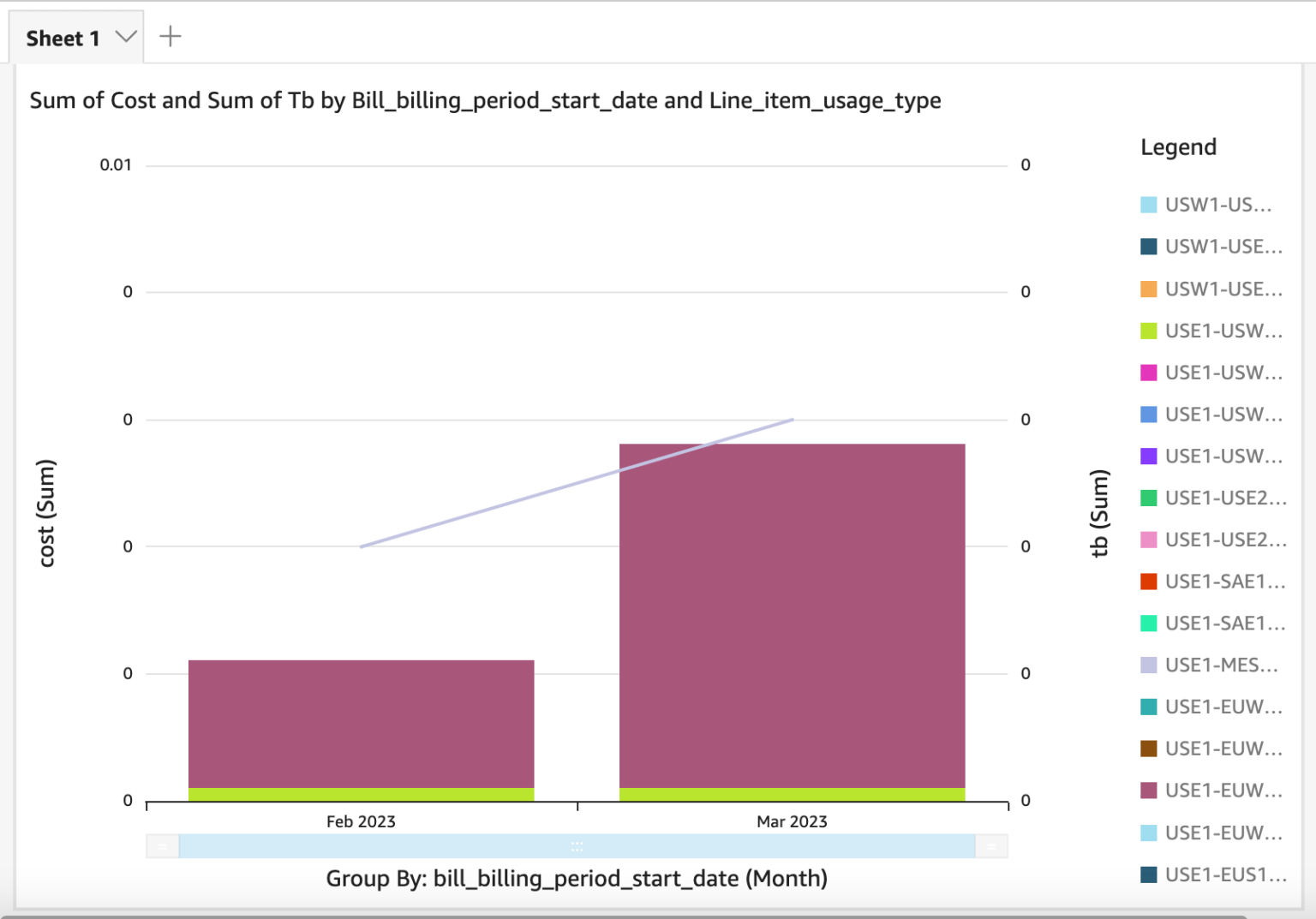Click the left handle icon on the date scrollbar
1316x919 pixels.
[x=163, y=845]
